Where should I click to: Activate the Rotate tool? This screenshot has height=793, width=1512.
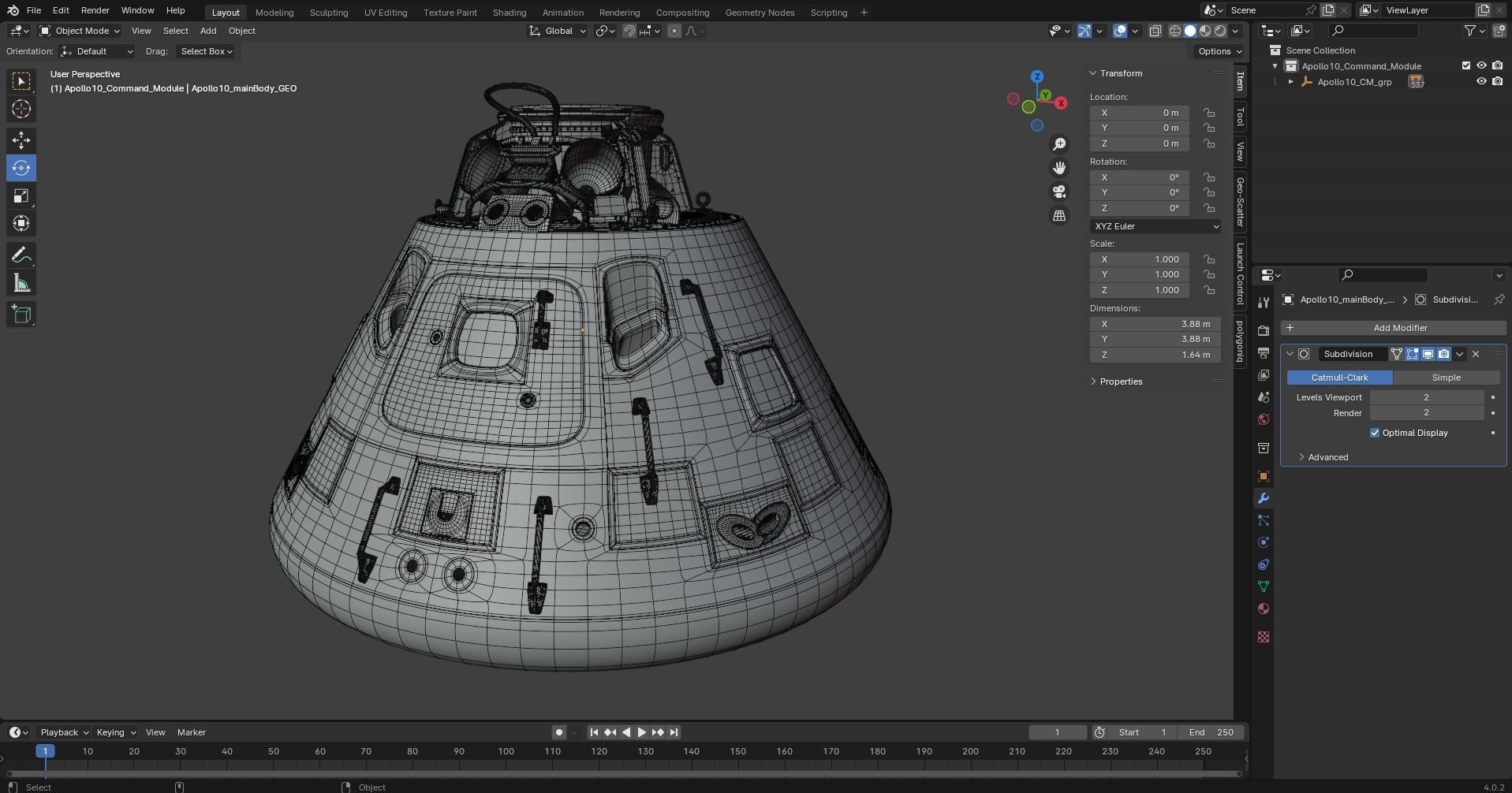(x=21, y=168)
